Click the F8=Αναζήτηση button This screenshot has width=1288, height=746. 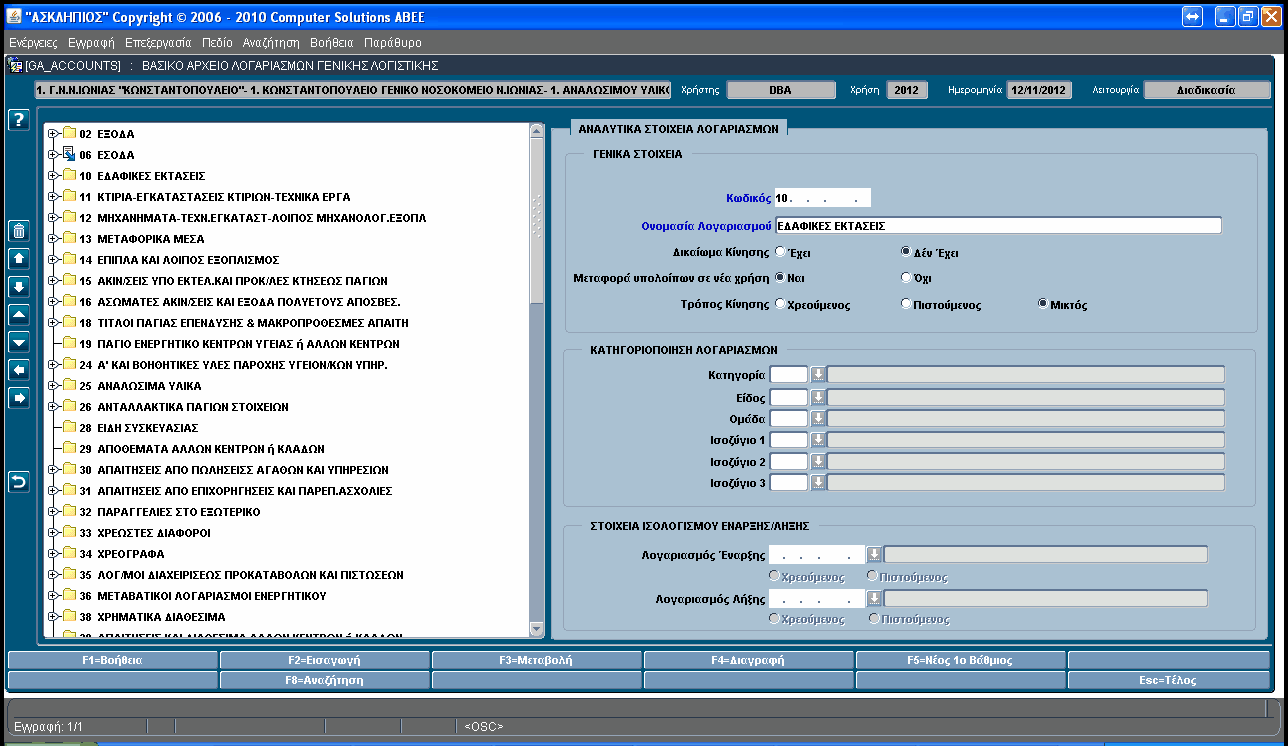coord(324,680)
